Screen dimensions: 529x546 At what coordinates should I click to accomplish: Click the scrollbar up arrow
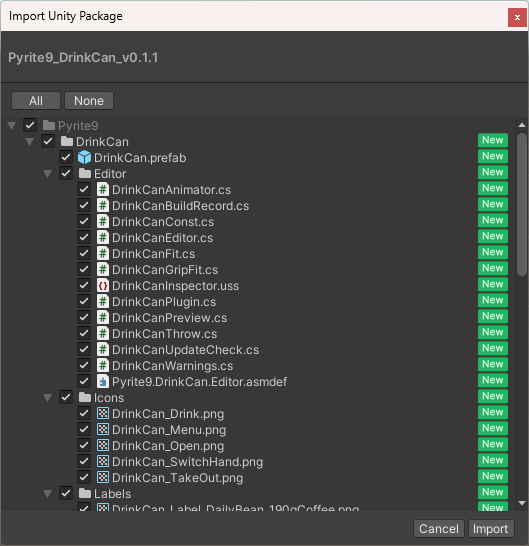tap(522, 125)
